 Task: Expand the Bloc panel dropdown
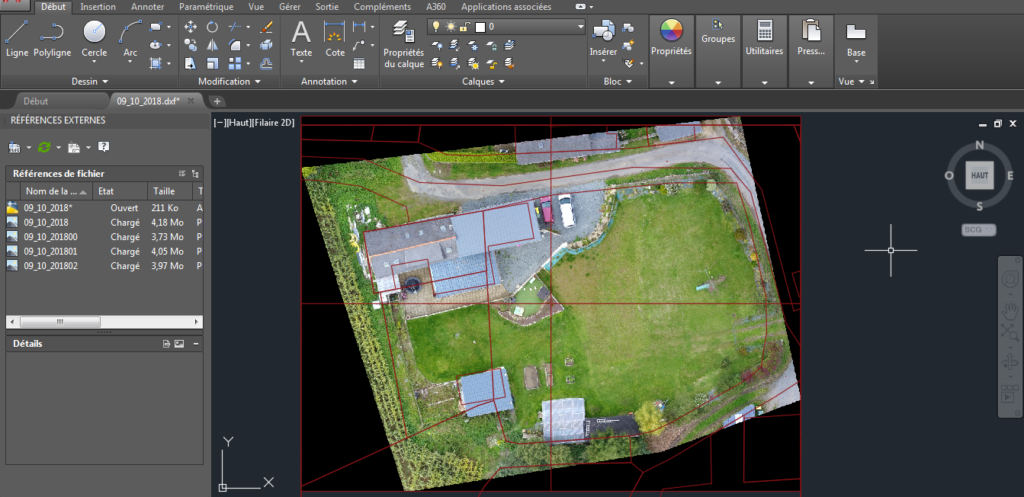618,82
